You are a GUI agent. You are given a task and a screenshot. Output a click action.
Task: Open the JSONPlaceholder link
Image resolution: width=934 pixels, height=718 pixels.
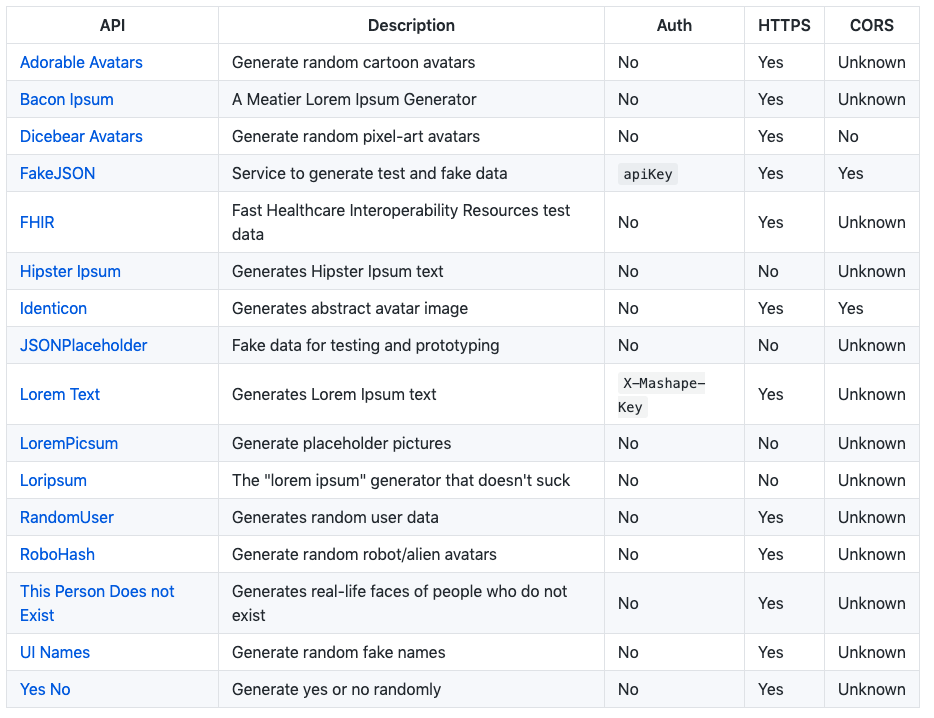[83, 345]
